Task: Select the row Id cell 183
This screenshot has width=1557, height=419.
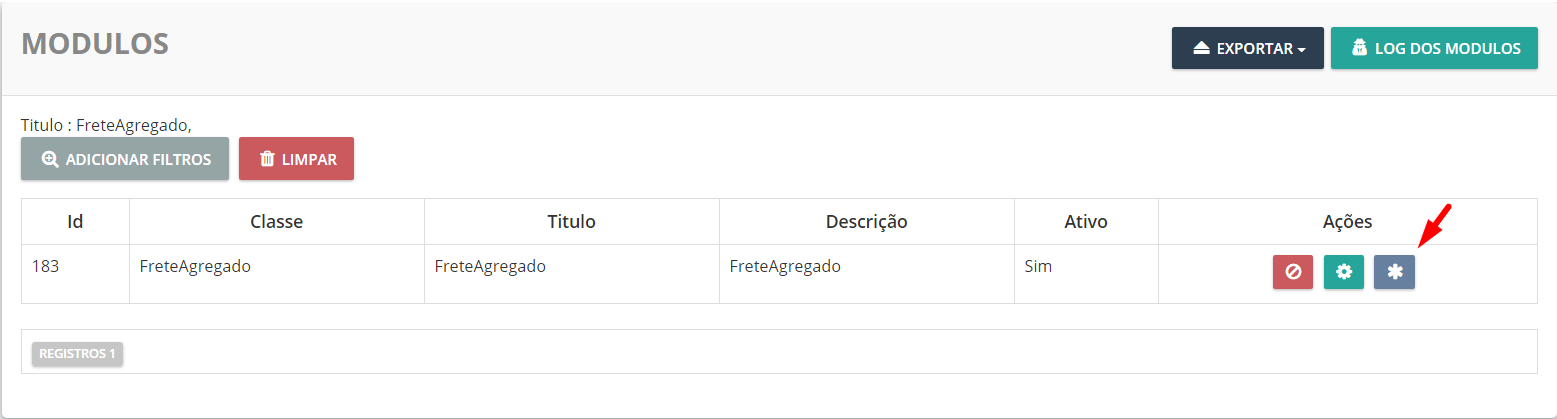Action: [46, 267]
